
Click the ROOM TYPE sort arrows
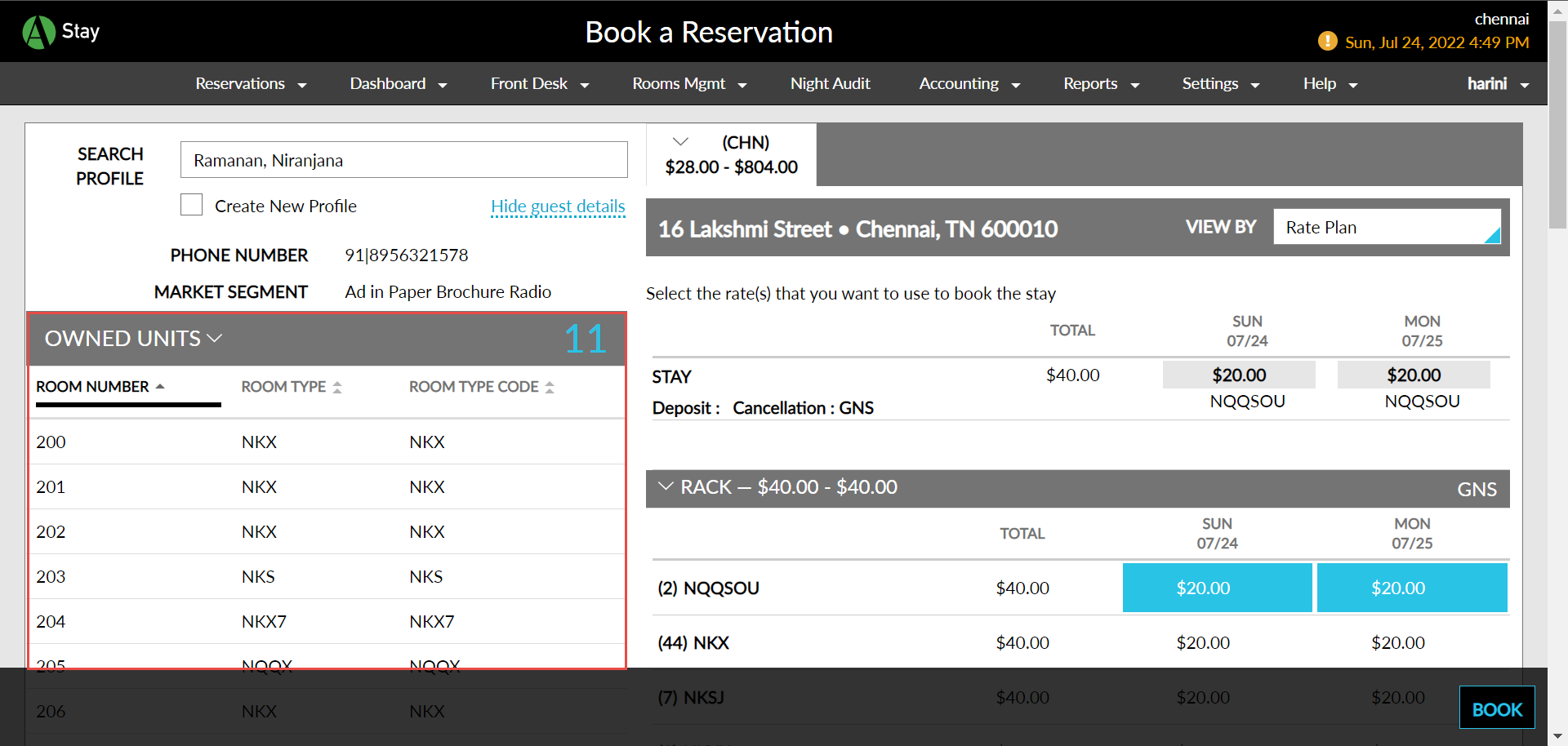pos(336,387)
